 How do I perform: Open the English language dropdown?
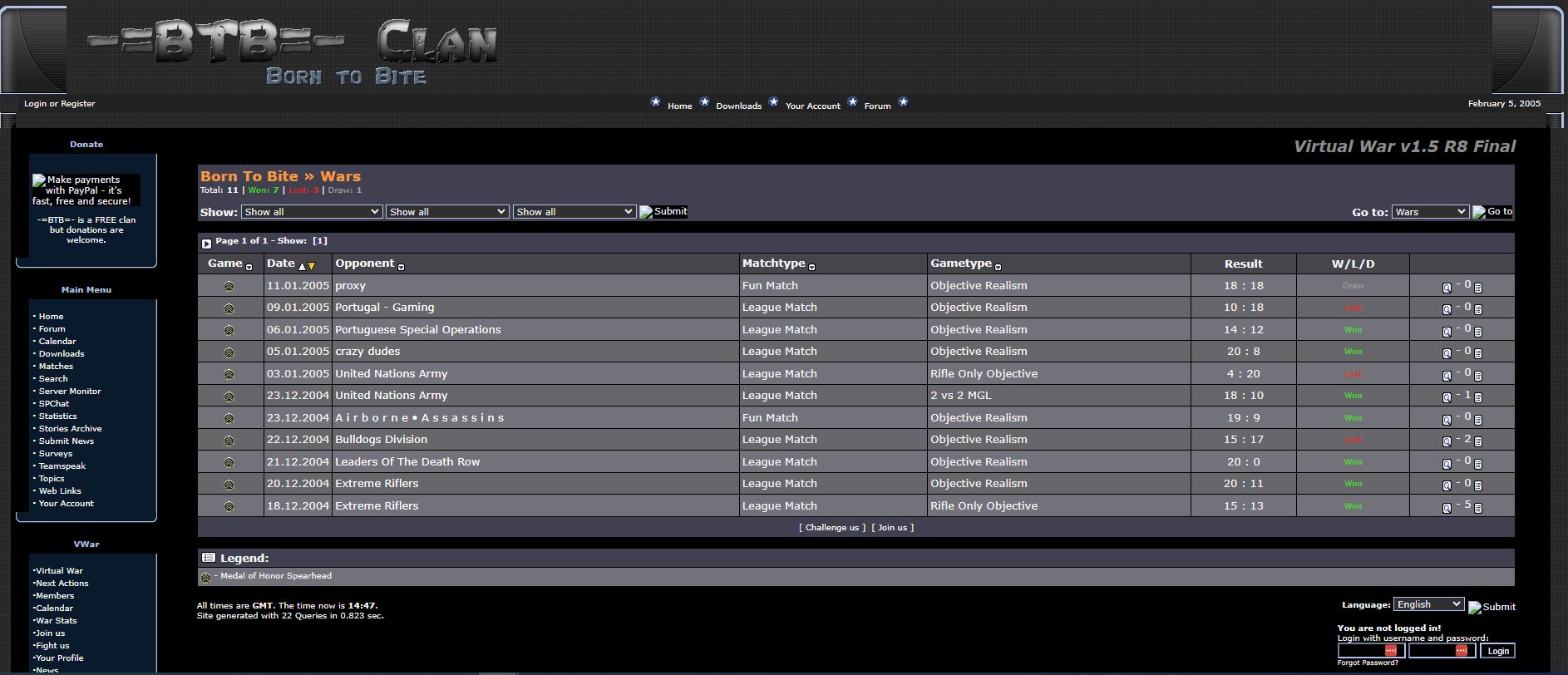click(x=1428, y=604)
